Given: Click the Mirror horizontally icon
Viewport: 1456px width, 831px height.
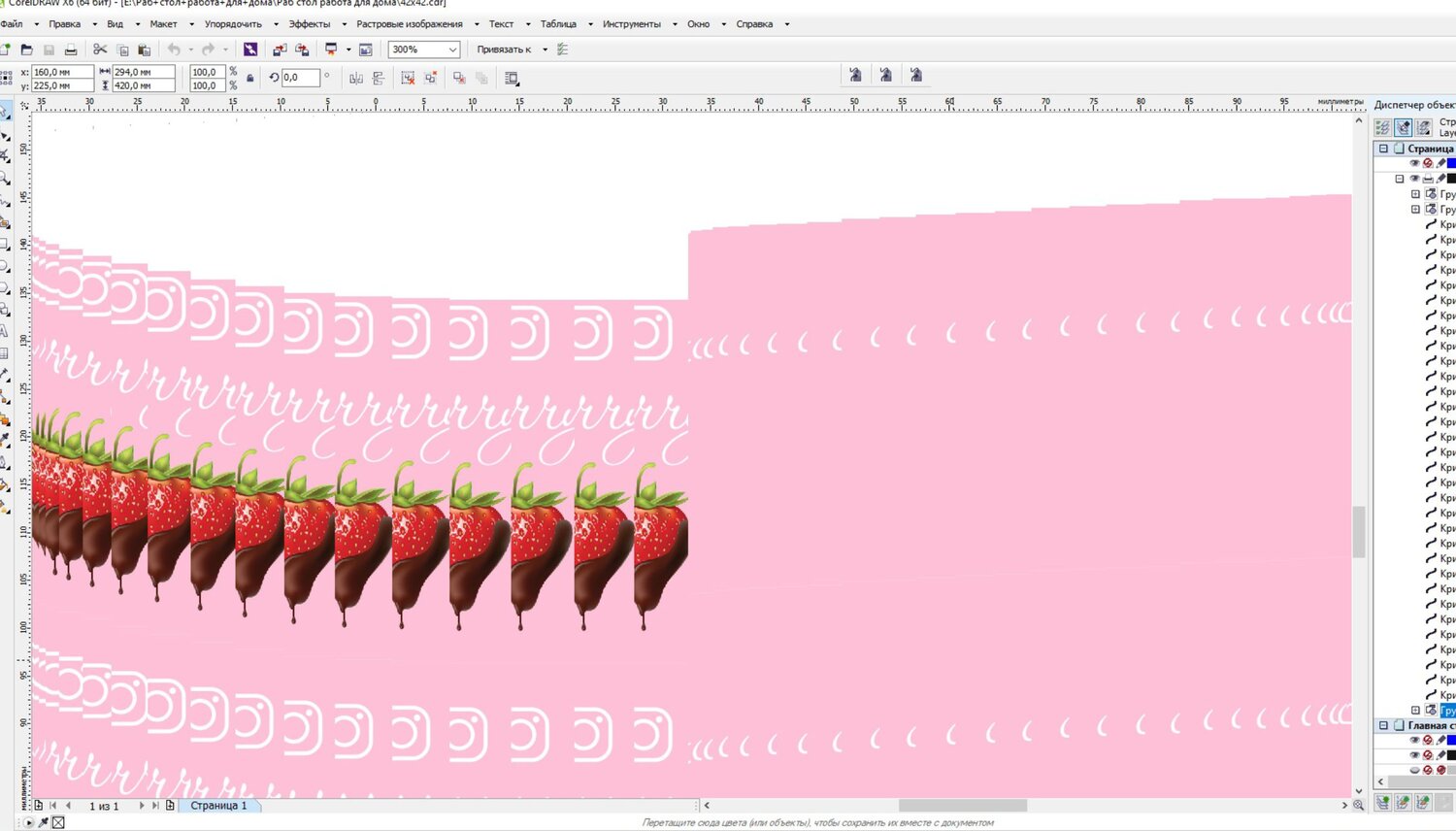Looking at the screenshot, I should coord(356,78).
